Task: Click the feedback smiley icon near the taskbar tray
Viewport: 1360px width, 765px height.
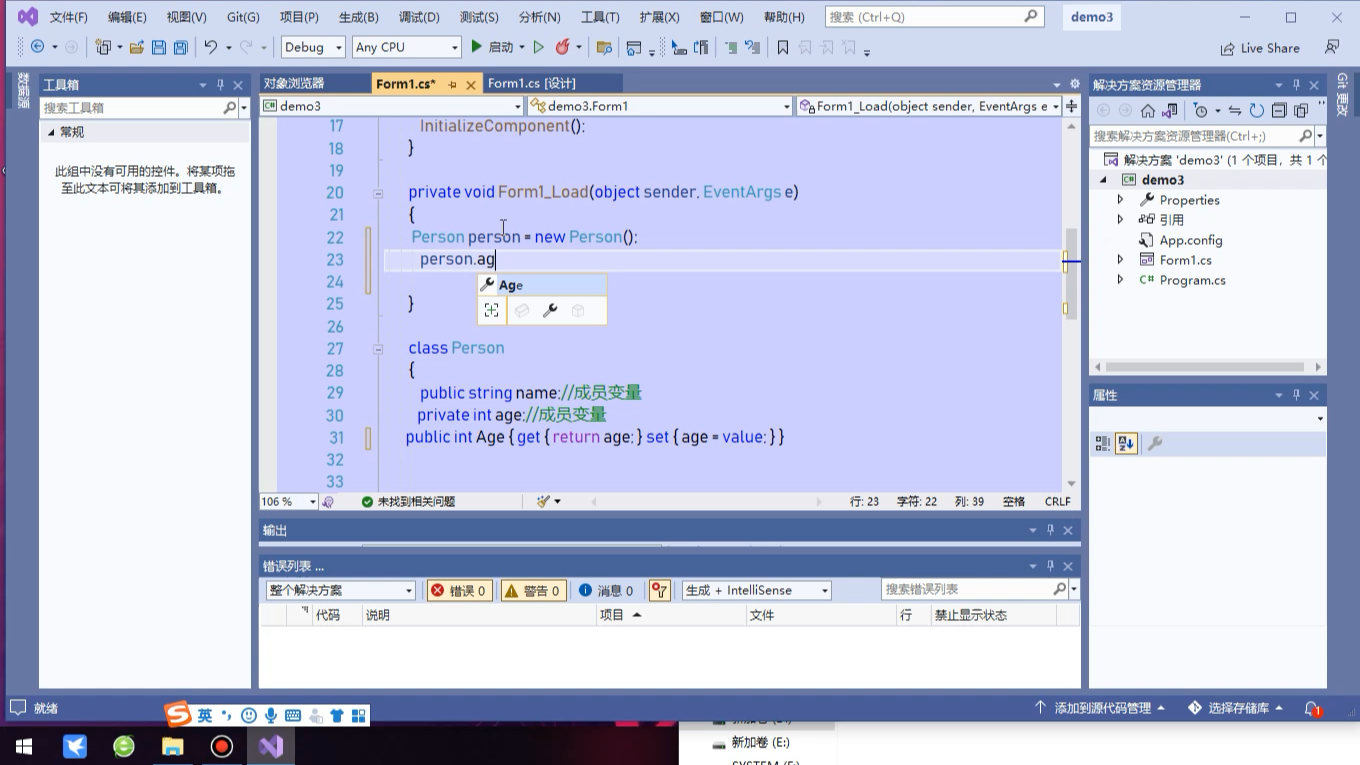Action: point(247,714)
